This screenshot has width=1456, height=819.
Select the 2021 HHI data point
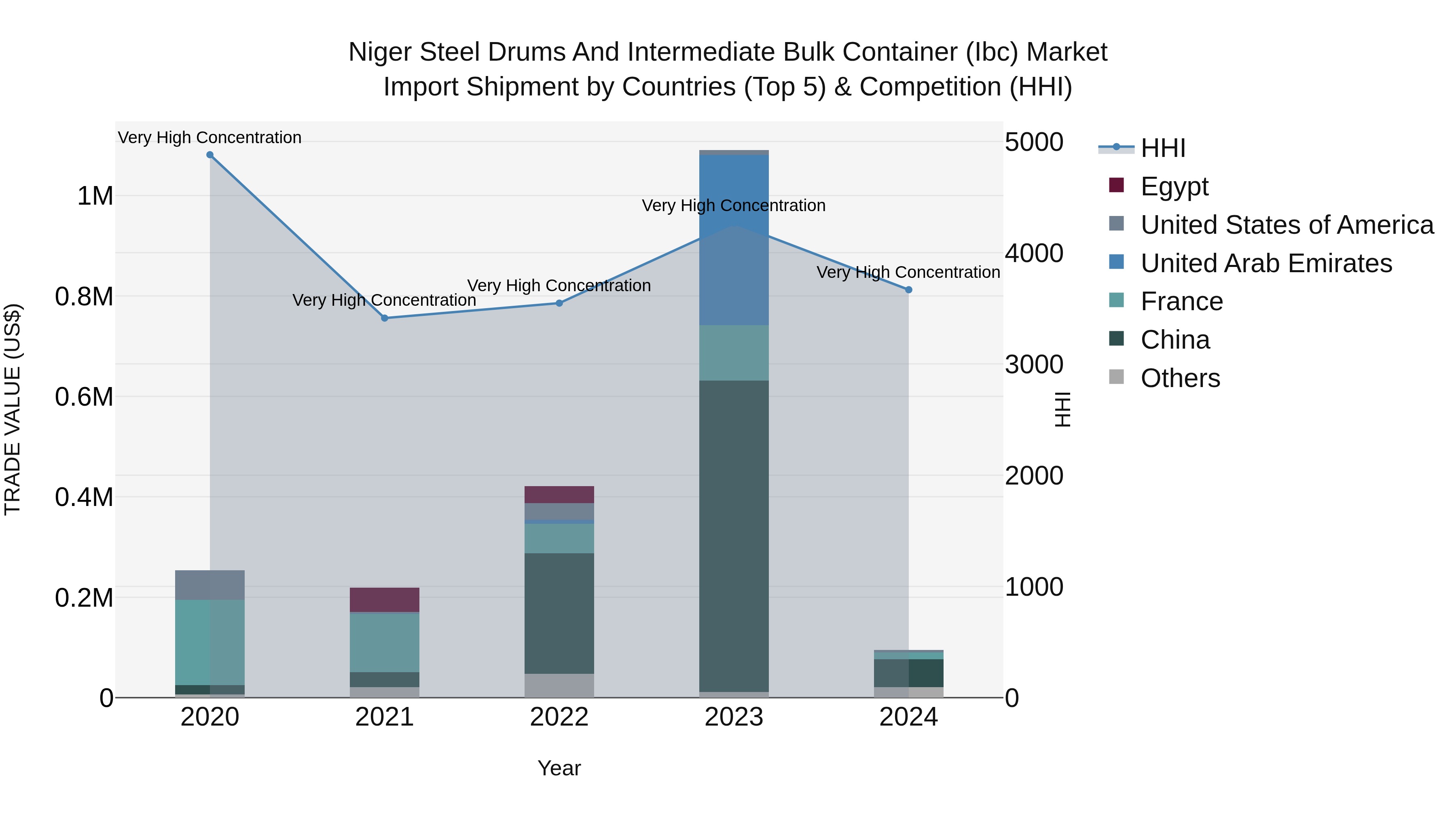coord(384,318)
